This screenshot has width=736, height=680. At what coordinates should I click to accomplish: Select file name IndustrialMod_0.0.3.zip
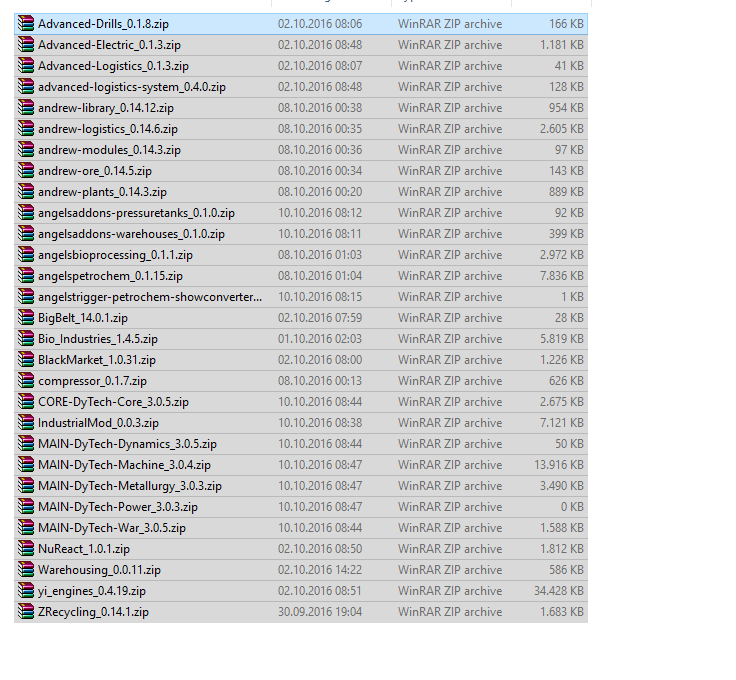98,423
